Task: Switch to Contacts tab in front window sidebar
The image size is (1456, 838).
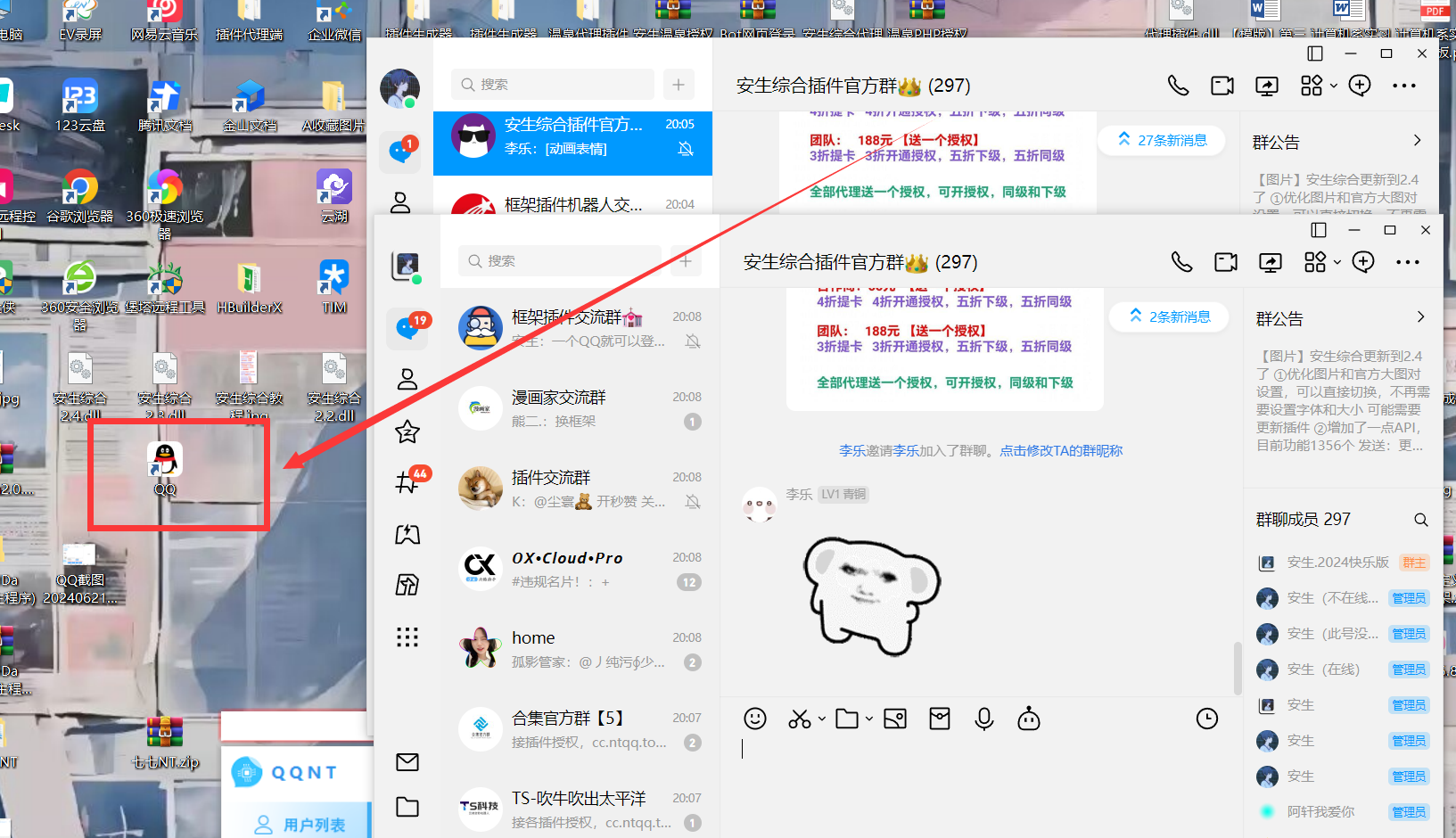Action: [407, 380]
